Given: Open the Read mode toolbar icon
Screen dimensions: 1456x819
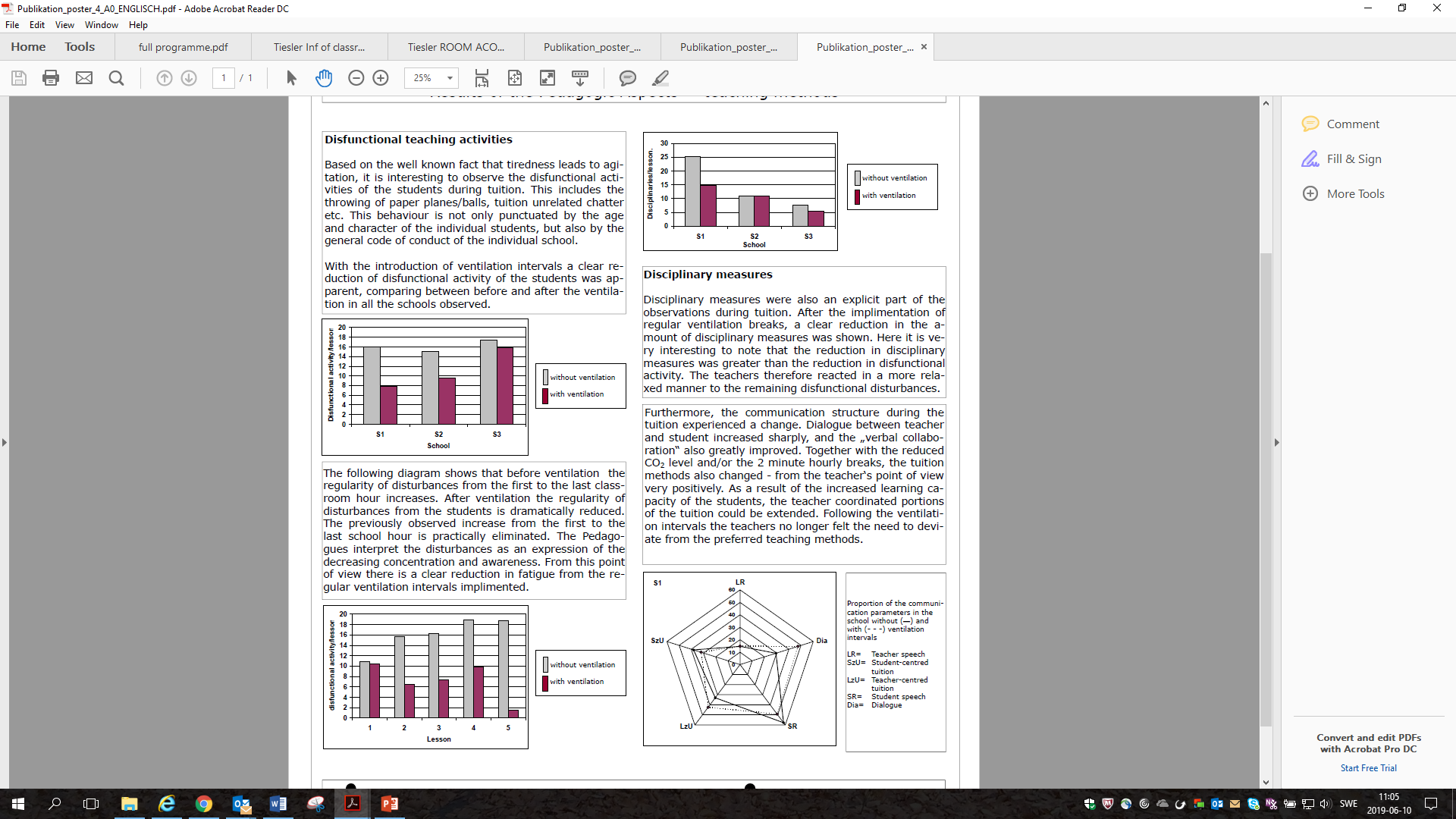Looking at the screenshot, I should 580,78.
